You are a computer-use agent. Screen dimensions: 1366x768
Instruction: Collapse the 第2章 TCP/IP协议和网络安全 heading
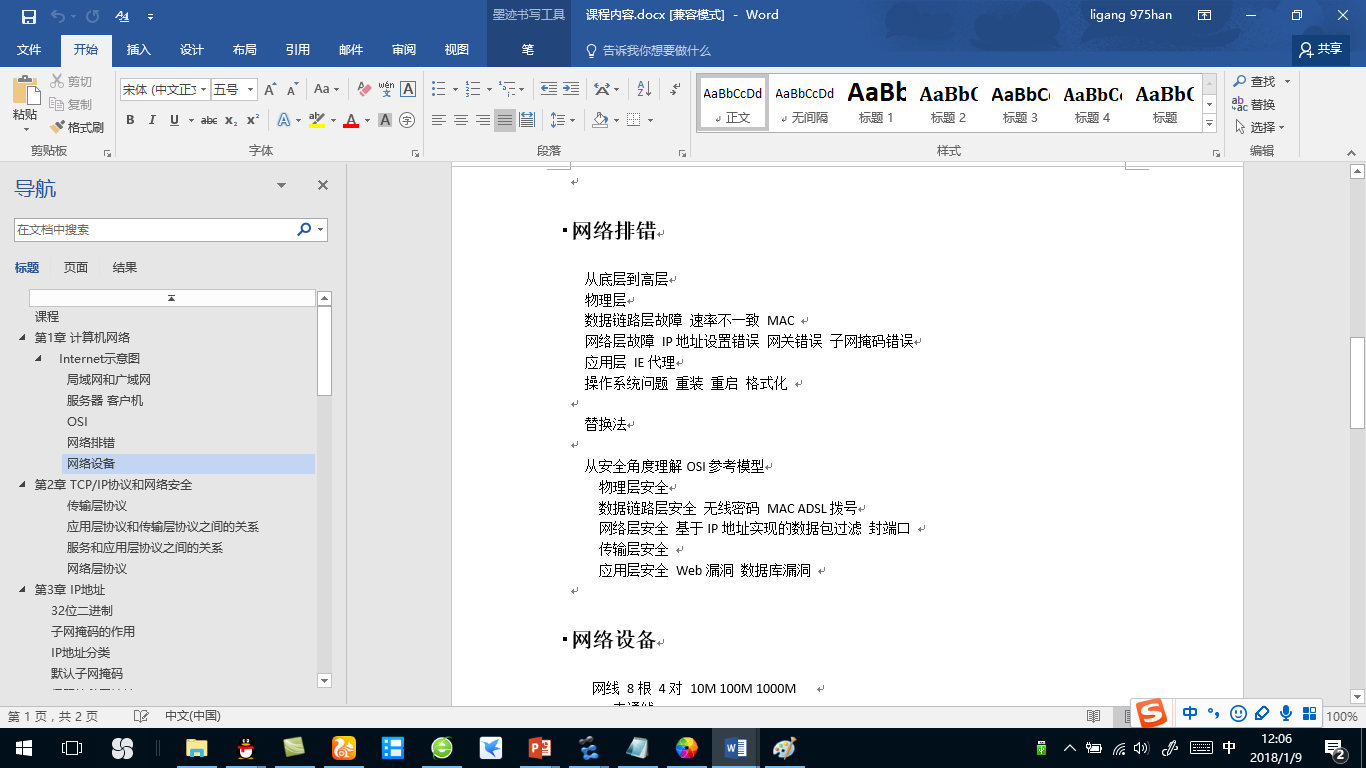[x=23, y=484]
